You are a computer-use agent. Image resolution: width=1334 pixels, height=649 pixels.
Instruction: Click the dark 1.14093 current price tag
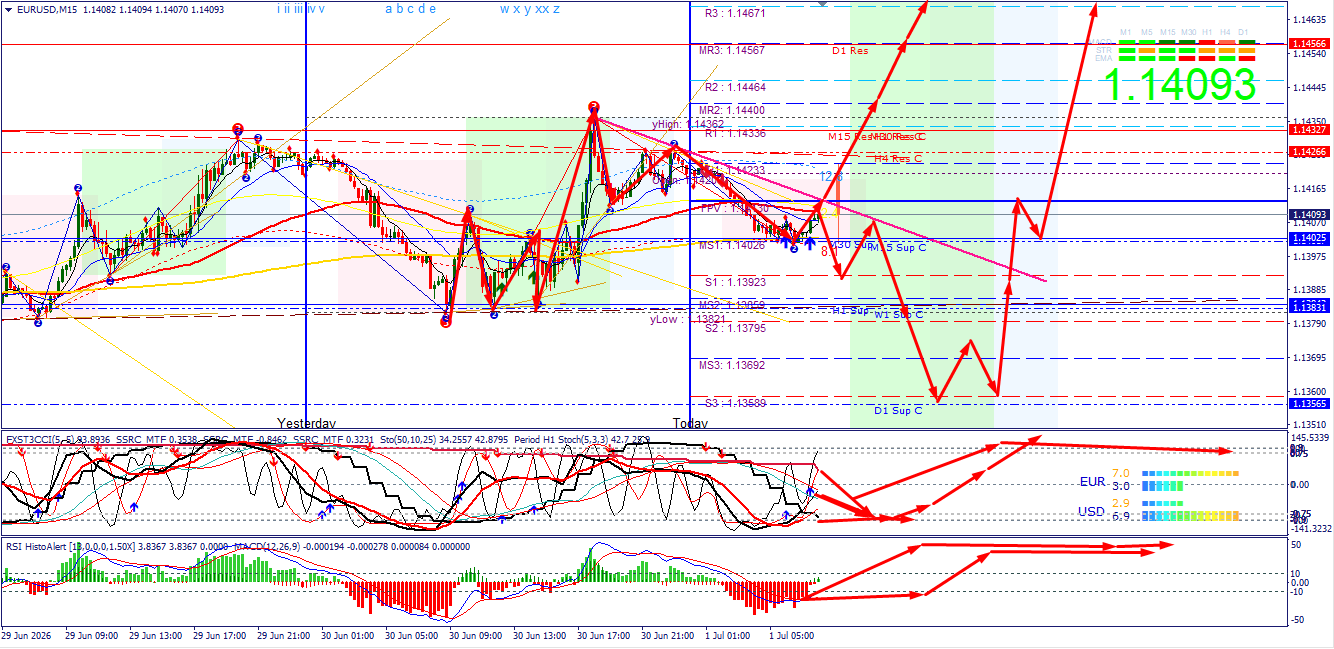coord(1309,215)
